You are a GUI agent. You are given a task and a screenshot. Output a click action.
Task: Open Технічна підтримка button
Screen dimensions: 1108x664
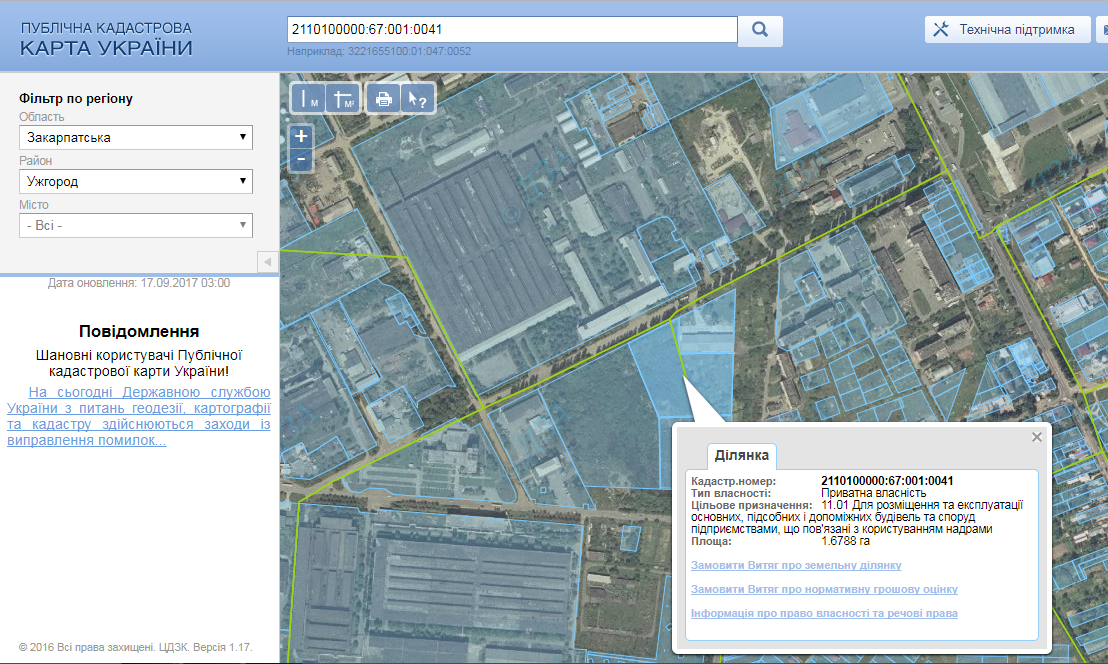pyautogui.click(x=1007, y=30)
